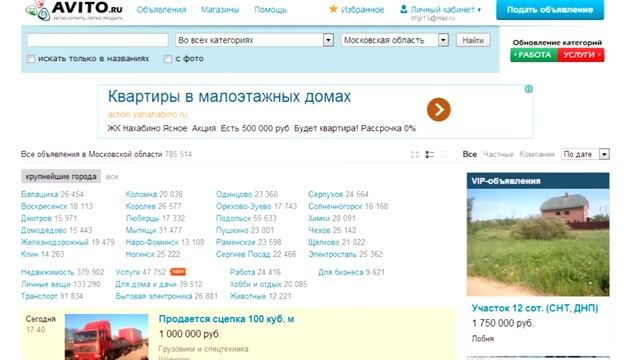Open the 'Для дома и дачи' category link
Viewport: 640px width, 360px height.
(146, 284)
